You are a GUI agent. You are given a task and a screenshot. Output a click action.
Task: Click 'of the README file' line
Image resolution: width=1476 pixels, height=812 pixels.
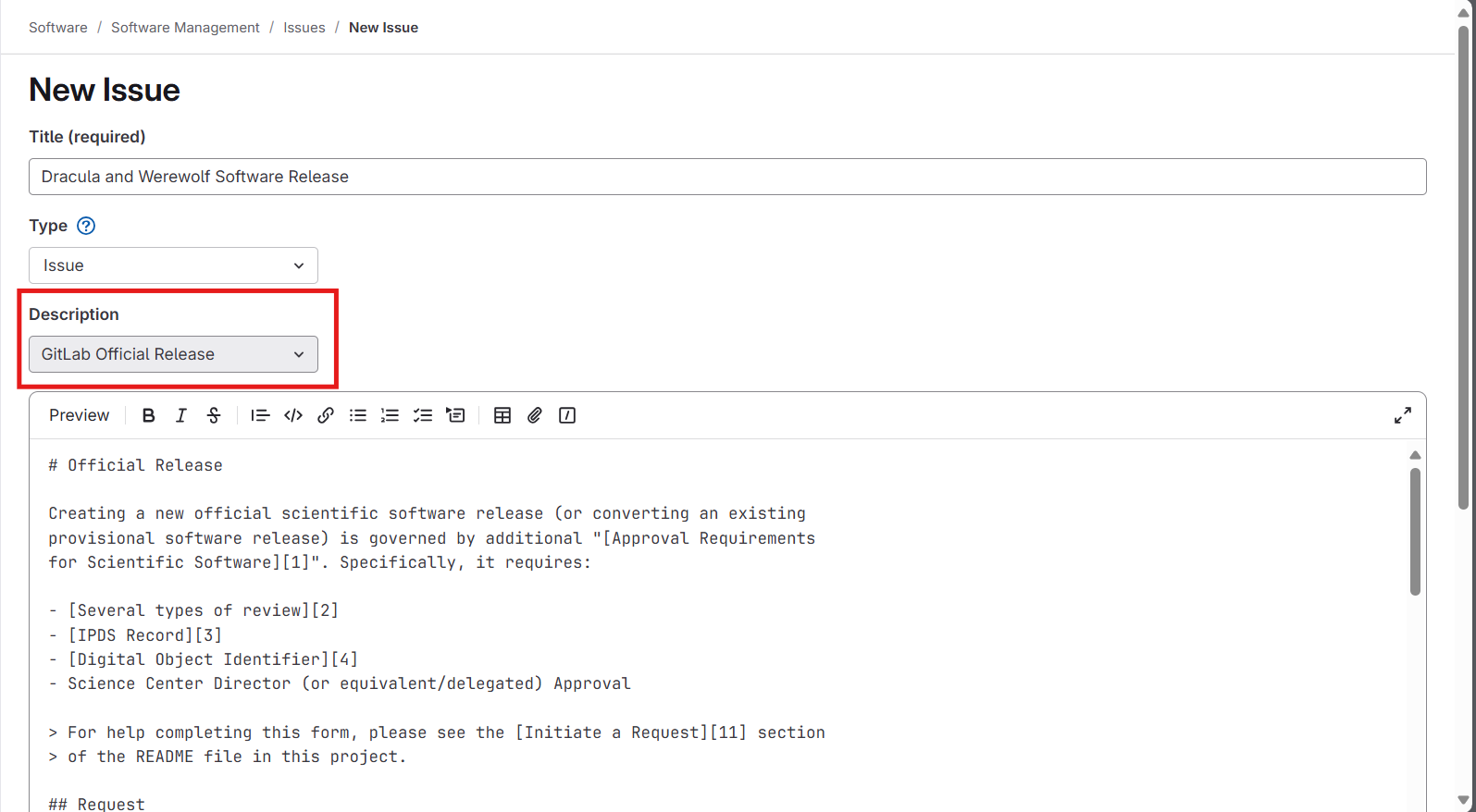(x=227, y=757)
